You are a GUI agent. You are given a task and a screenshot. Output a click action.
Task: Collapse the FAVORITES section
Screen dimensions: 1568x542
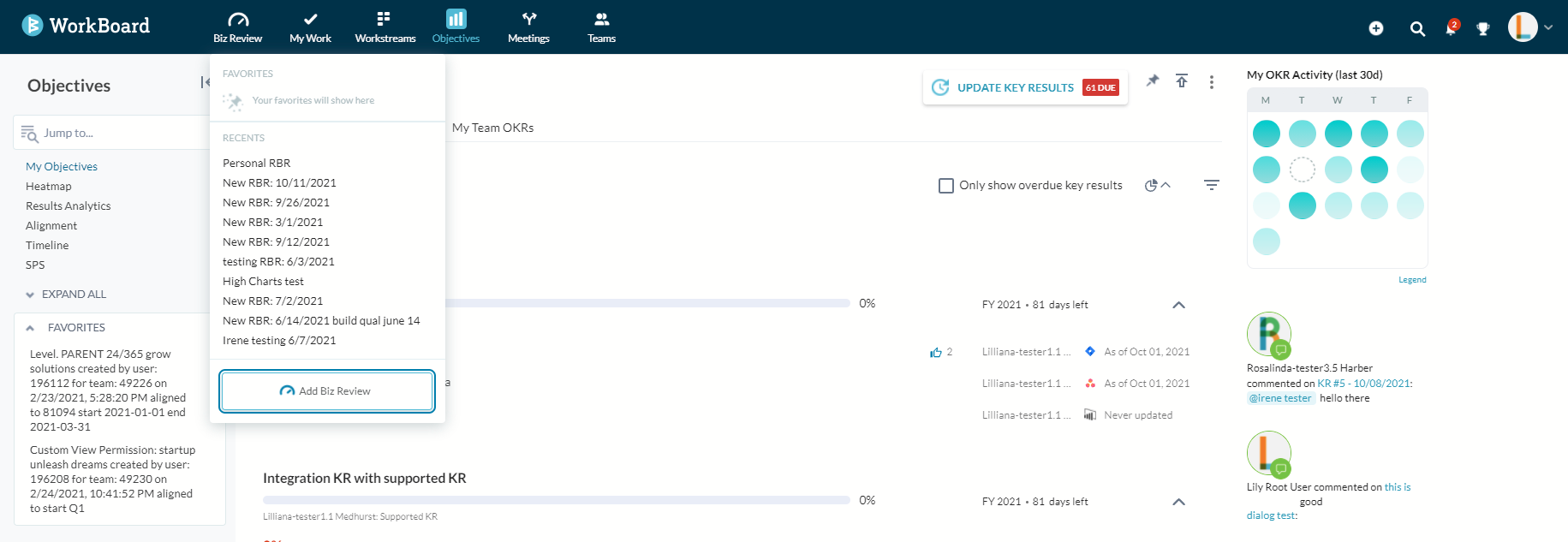coord(30,328)
